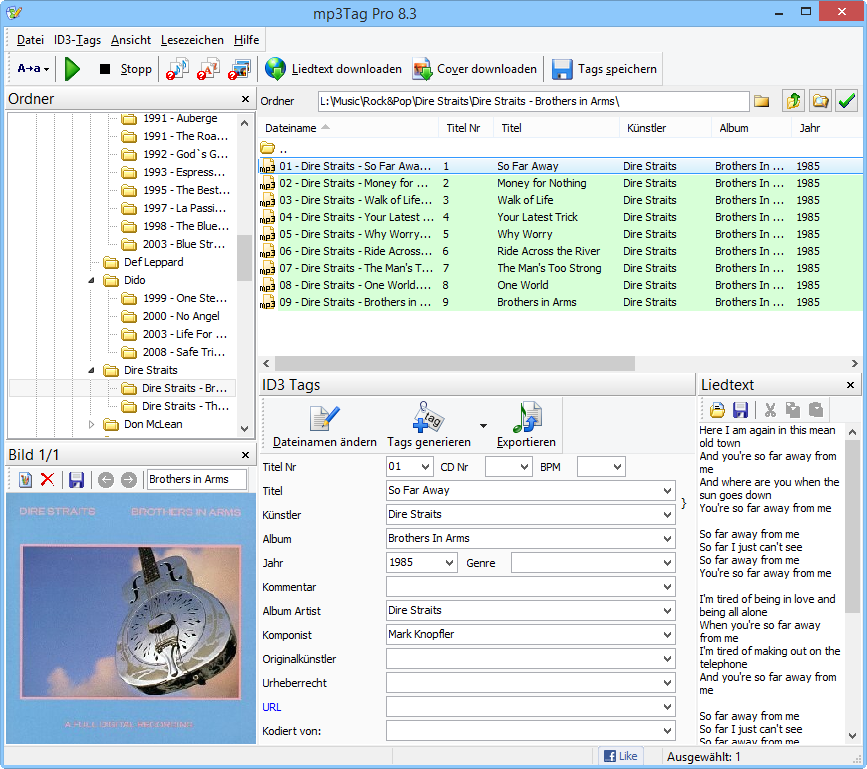Open the Ansicht menu

pos(131,40)
